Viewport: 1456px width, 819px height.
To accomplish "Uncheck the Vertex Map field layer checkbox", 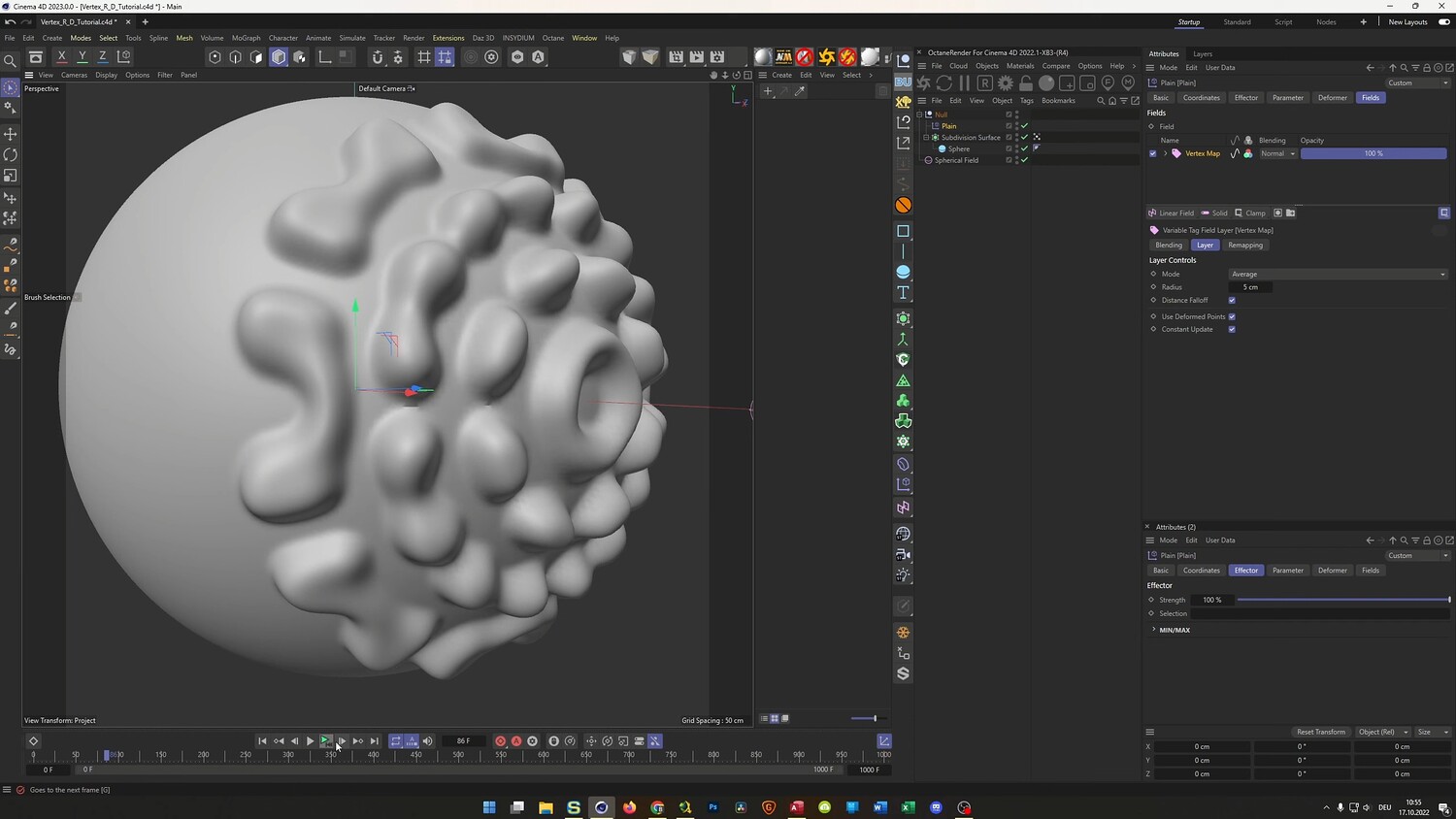I will (x=1152, y=153).
